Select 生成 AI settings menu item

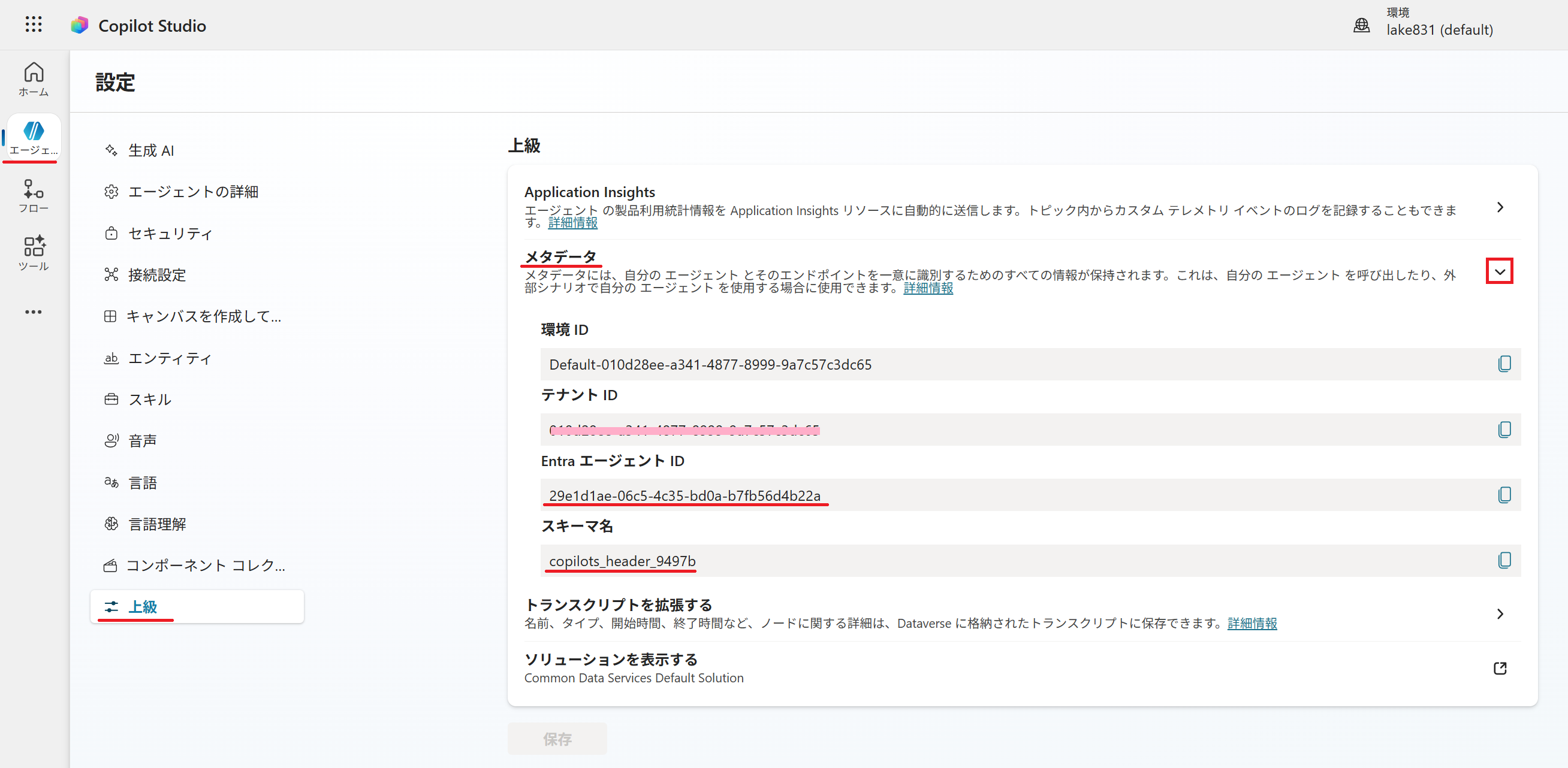151,150
